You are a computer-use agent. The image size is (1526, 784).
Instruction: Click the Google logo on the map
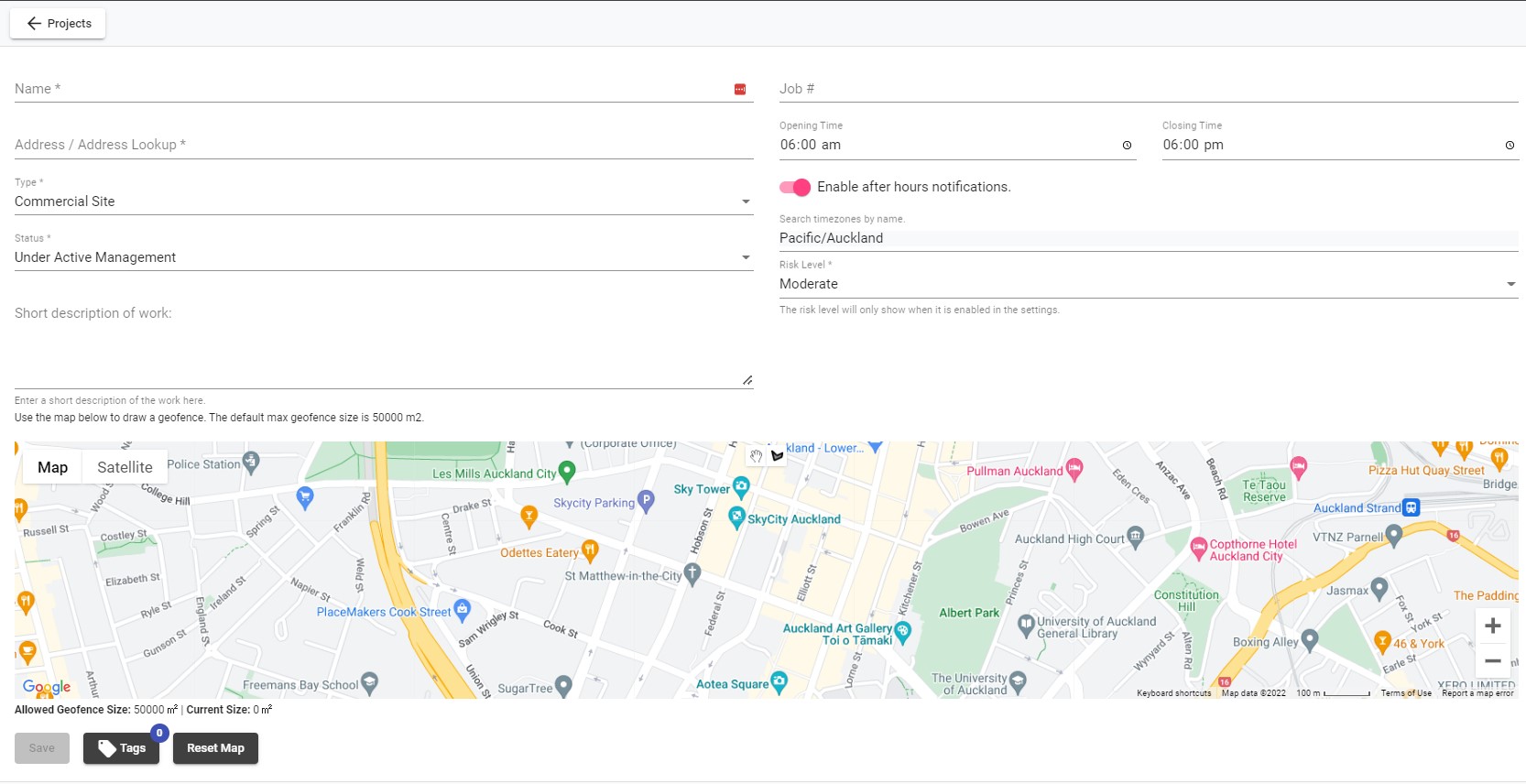point(47,687)
